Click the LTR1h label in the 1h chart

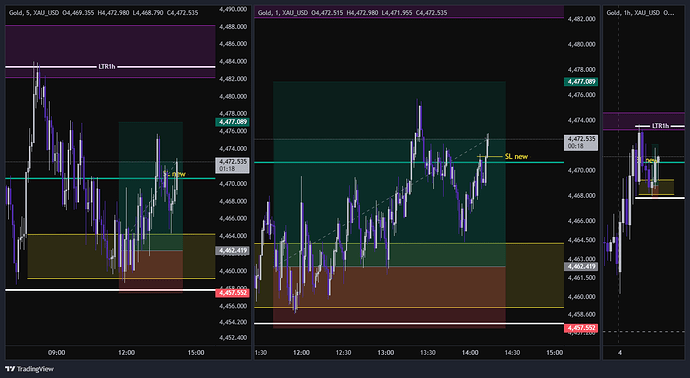click(660, 126)
